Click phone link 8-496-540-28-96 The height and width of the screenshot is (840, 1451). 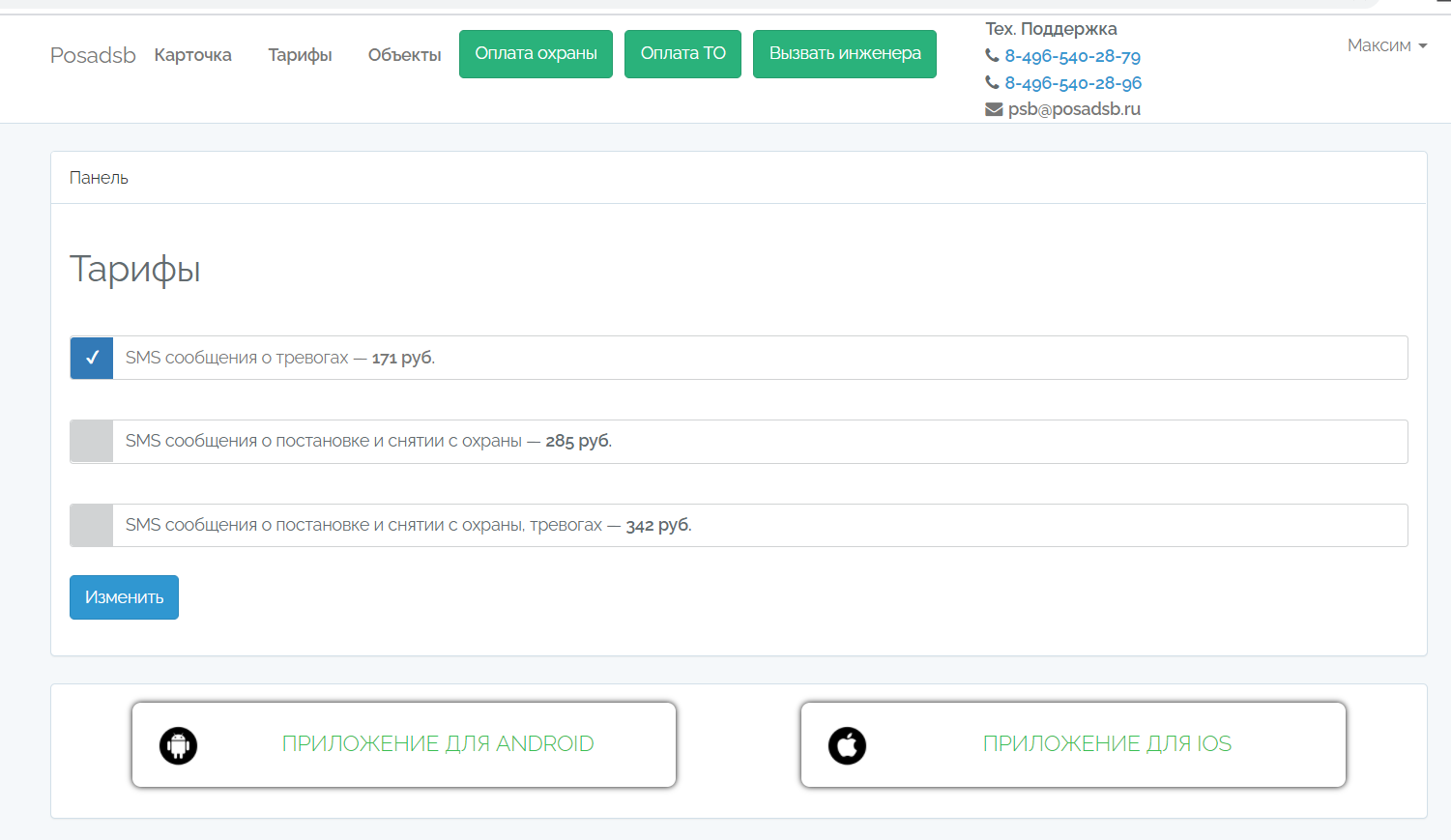click(1073, 83)
